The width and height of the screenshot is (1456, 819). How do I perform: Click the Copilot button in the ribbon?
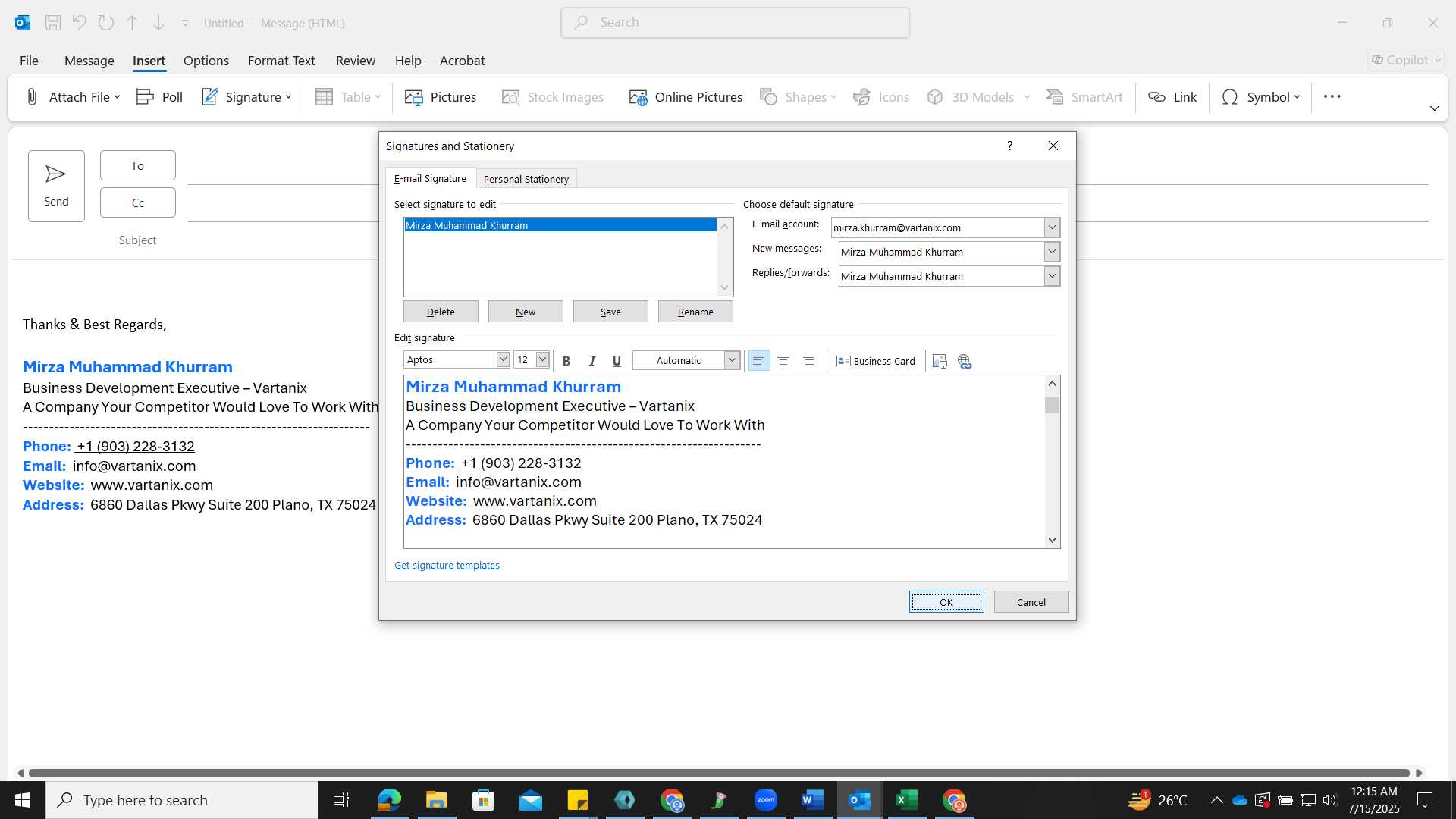click(x=1406, y=60)
